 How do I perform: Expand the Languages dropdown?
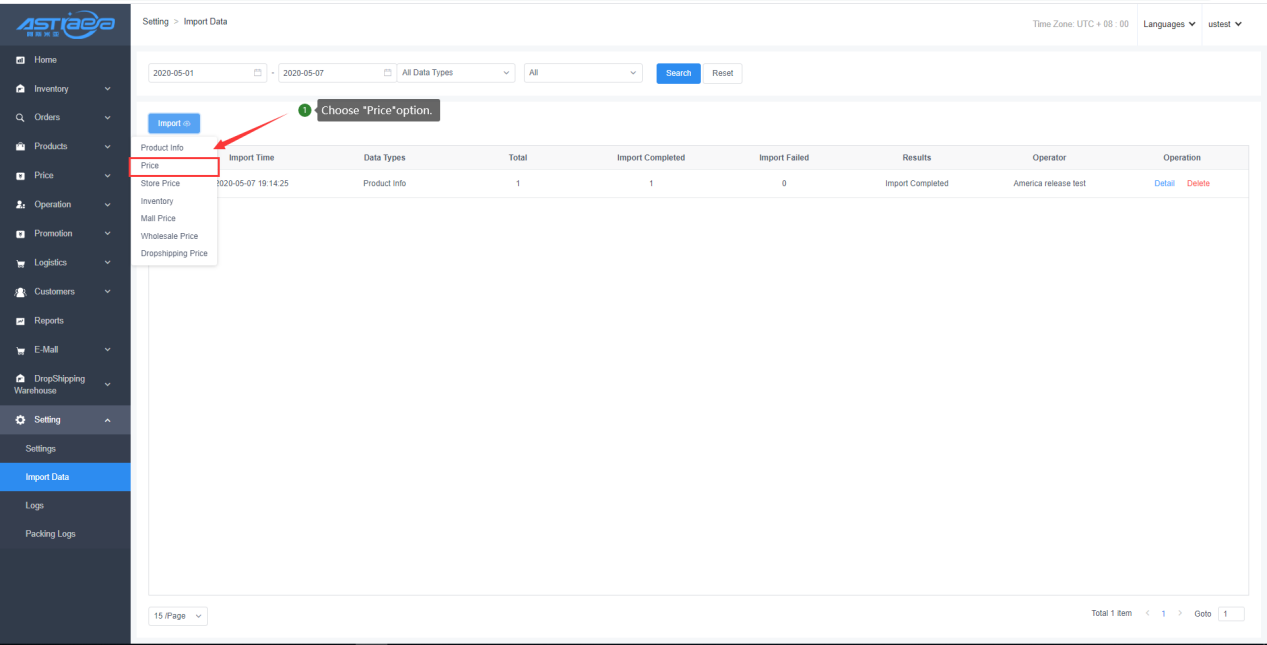point(1169,24)
